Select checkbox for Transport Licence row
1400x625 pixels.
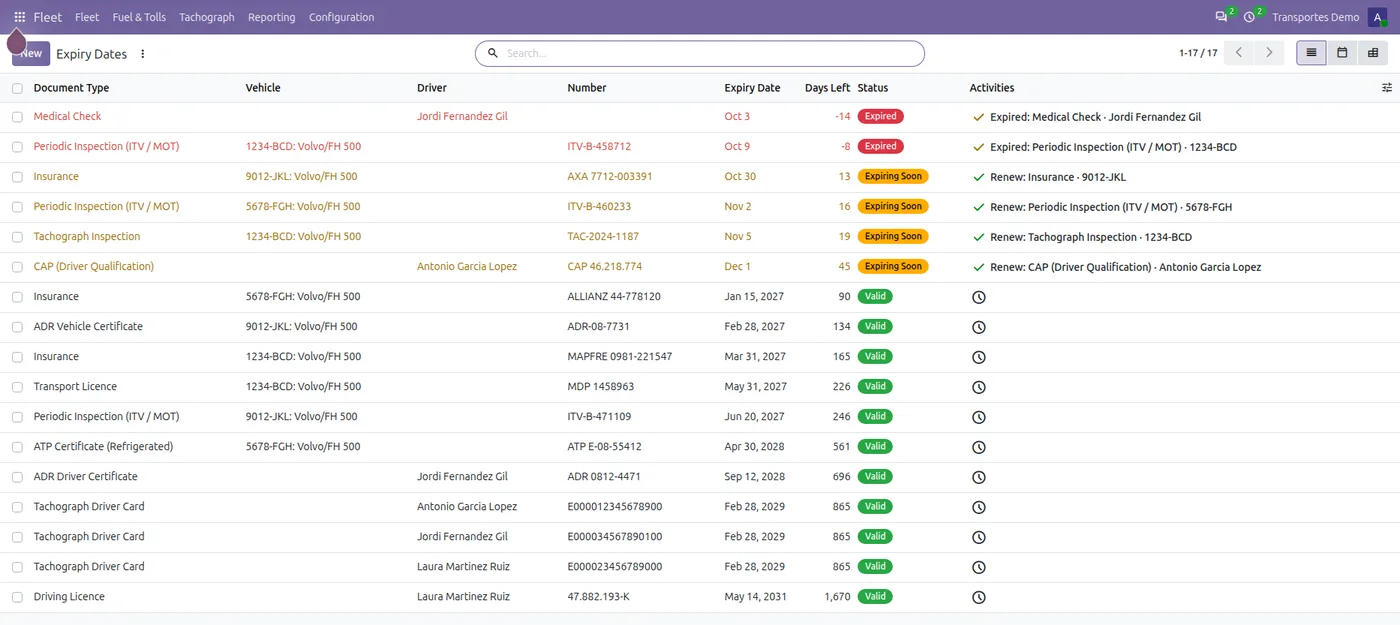click(17, 387)
